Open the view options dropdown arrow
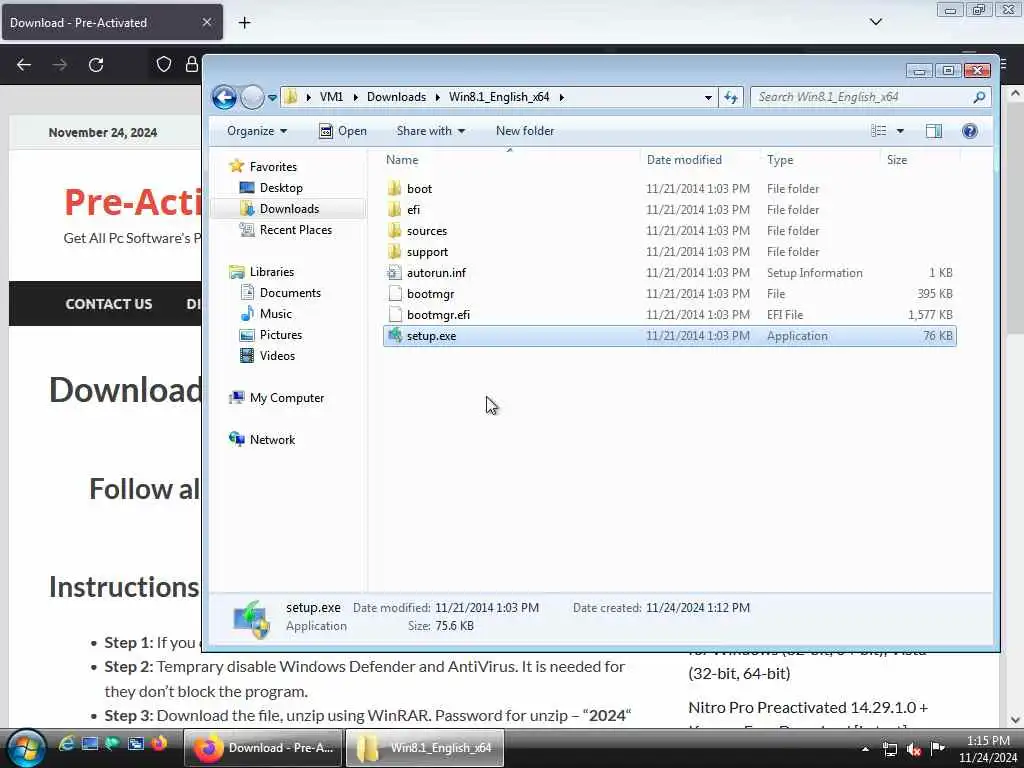 900,131
